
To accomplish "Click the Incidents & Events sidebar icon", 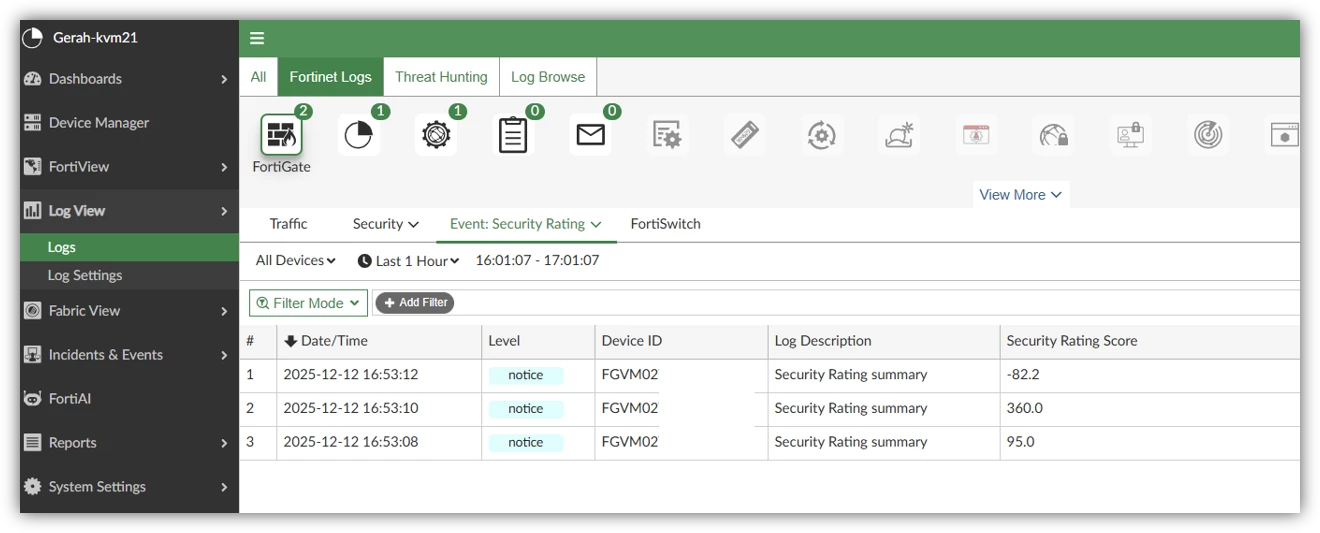I will coord(32,355).
